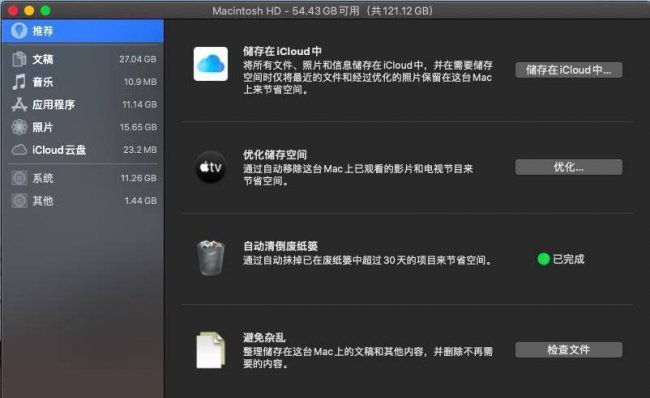Click the 文稿 documents icon

click(19, 59)
